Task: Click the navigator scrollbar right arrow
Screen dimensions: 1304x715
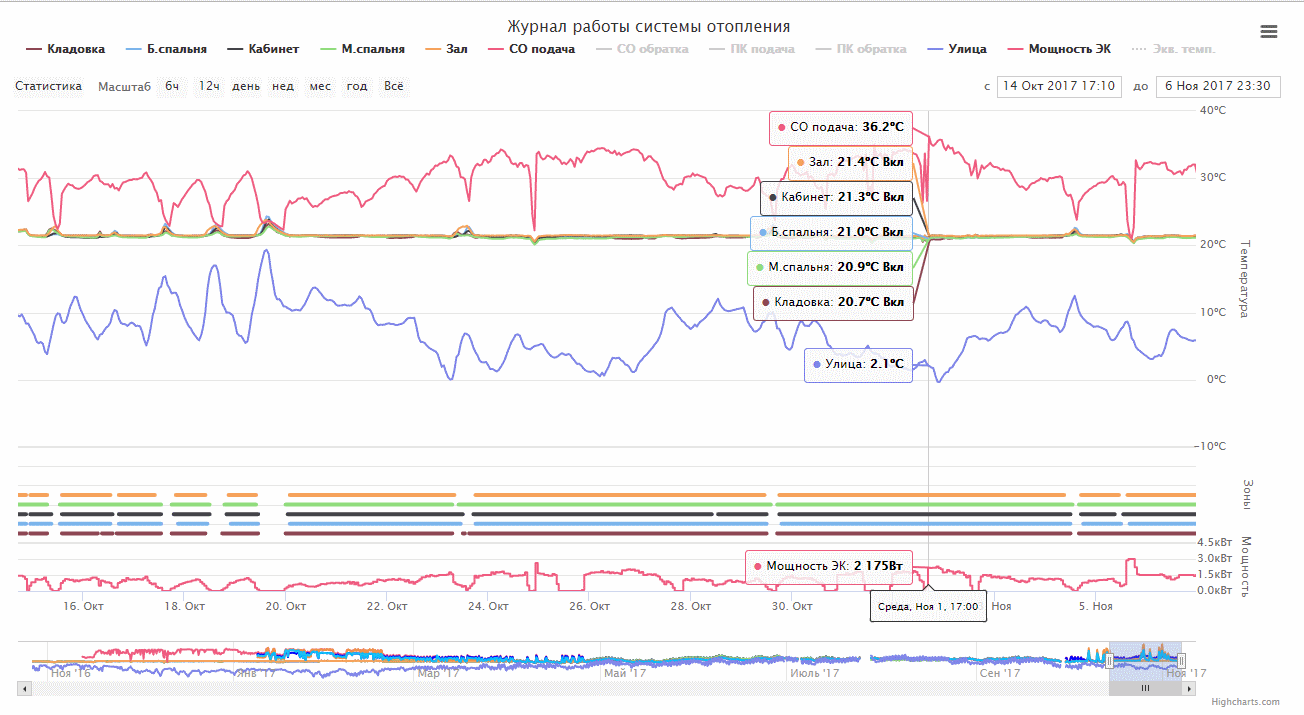Action: tap(1190, 688)
